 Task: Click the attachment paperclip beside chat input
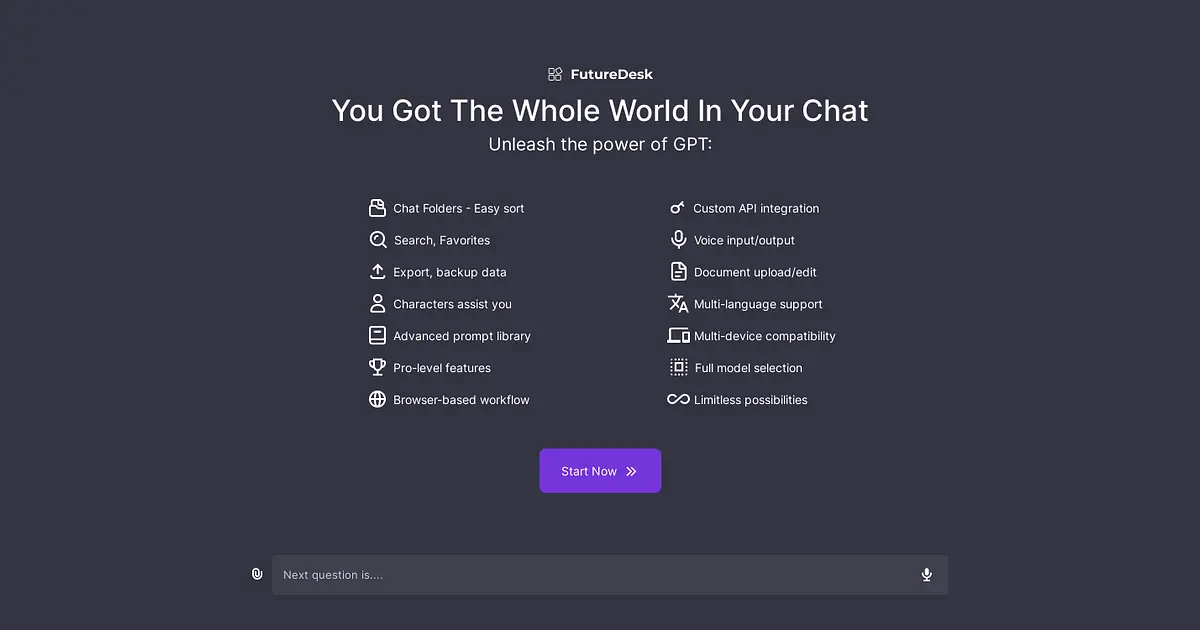click(x=257, y=574)
